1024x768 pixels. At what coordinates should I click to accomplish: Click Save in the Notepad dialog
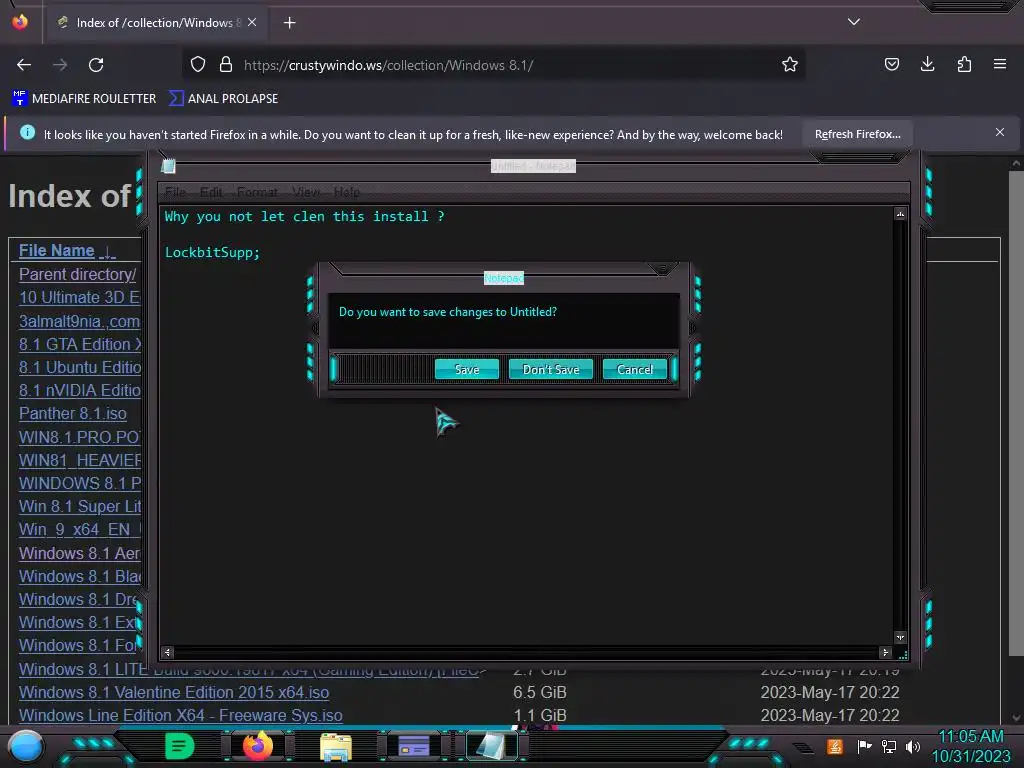pyautogui.click(x=466, y=369)
